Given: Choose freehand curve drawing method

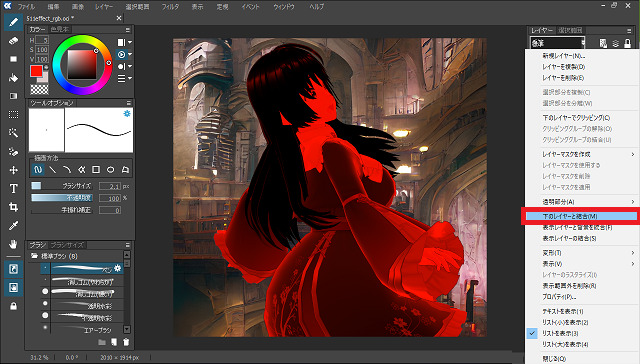Looking at the screenshot, I should coord(38,169).
